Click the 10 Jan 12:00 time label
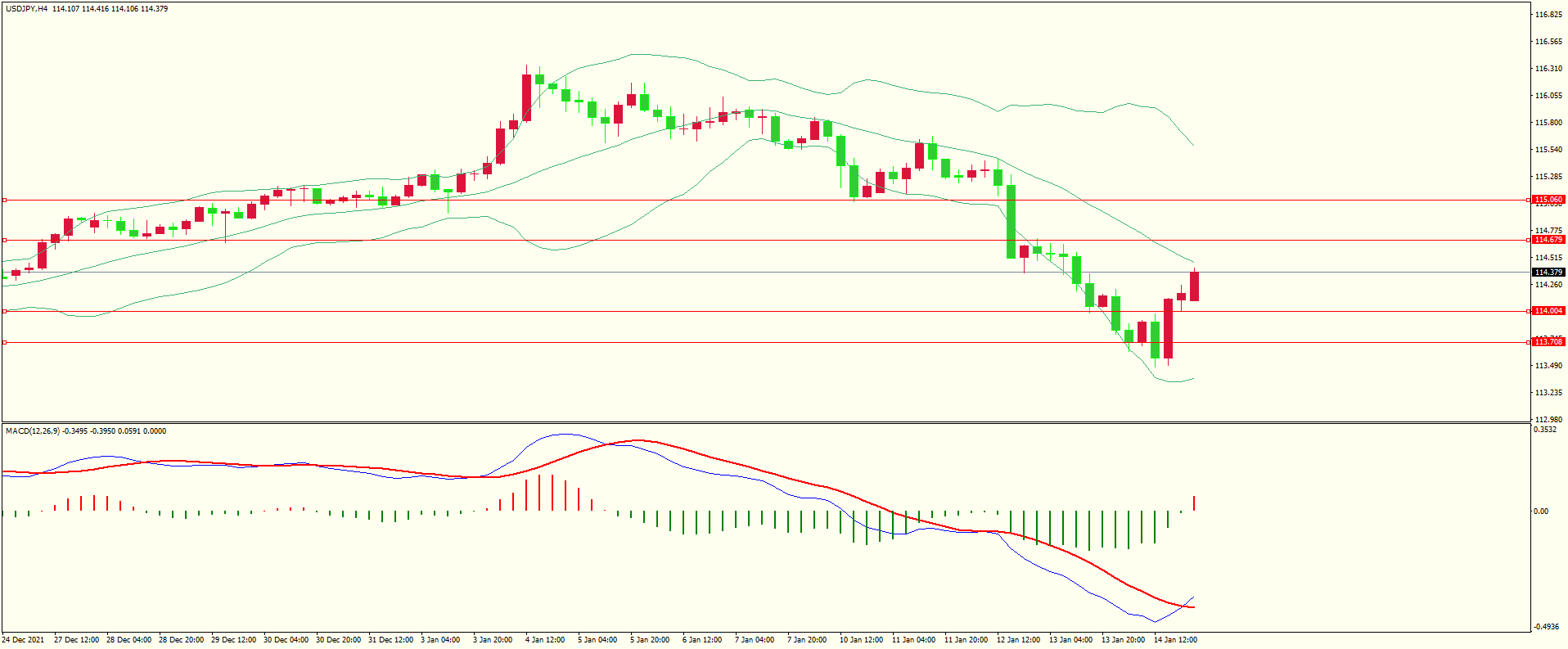Screen dimensions: 1568x649 point(861,640)
